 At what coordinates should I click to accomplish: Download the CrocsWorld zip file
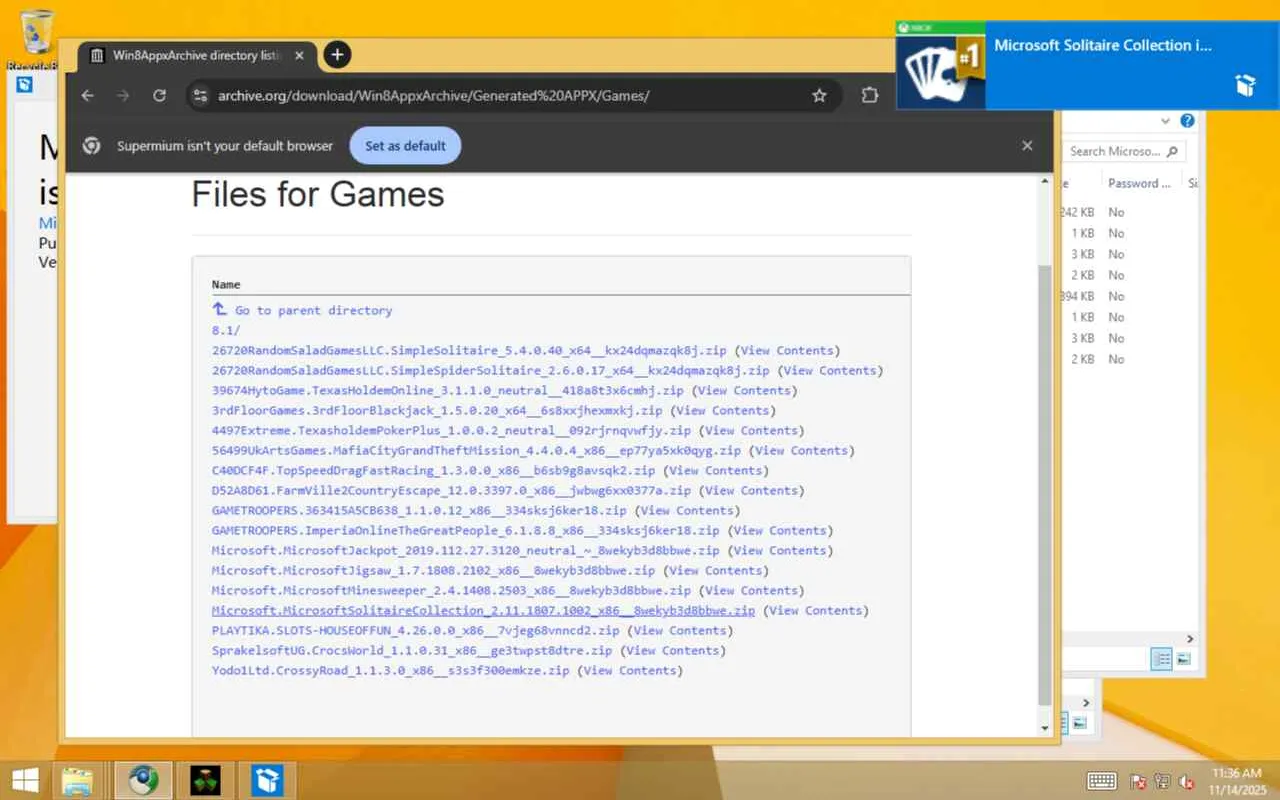click(412, 650)
